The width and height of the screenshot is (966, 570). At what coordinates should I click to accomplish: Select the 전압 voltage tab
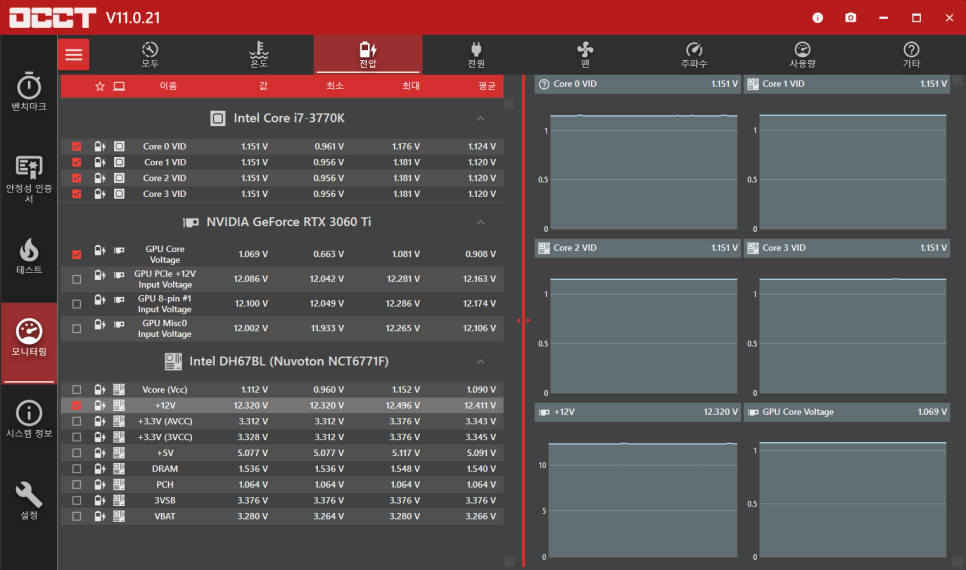(368, 54)
